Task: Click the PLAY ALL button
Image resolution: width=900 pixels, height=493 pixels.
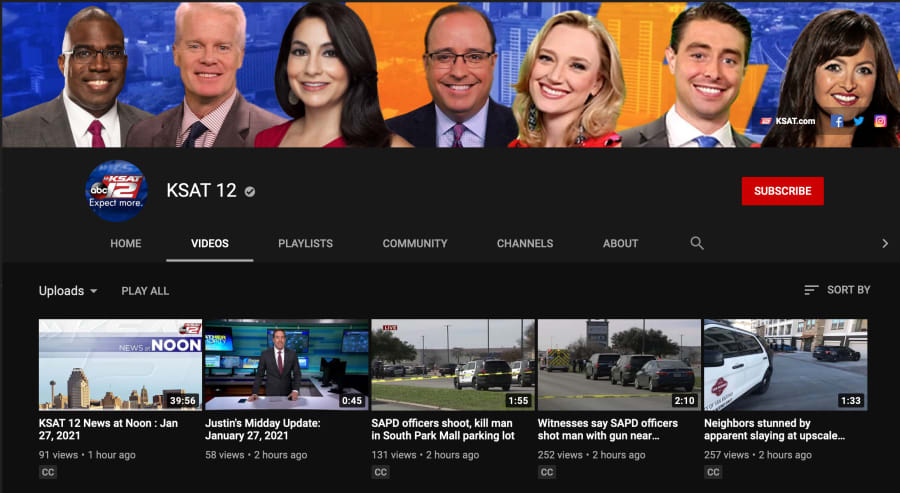Action: click(x=145, y=291)
